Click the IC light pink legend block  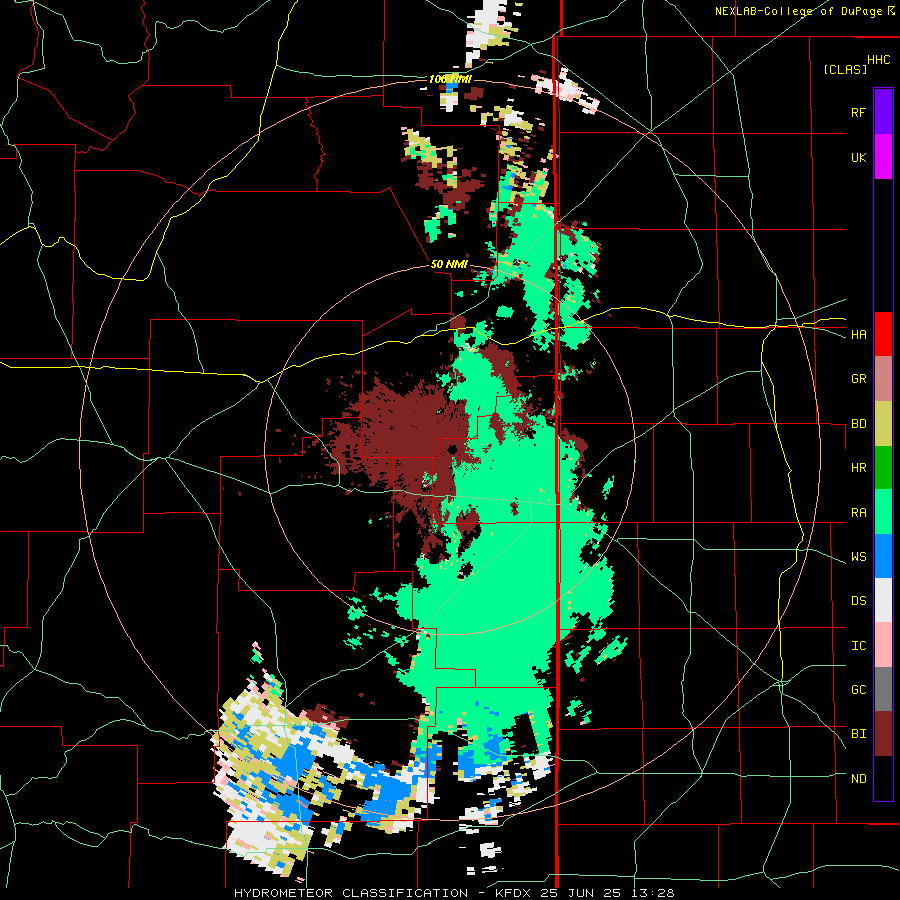click(x=883, y=645)
